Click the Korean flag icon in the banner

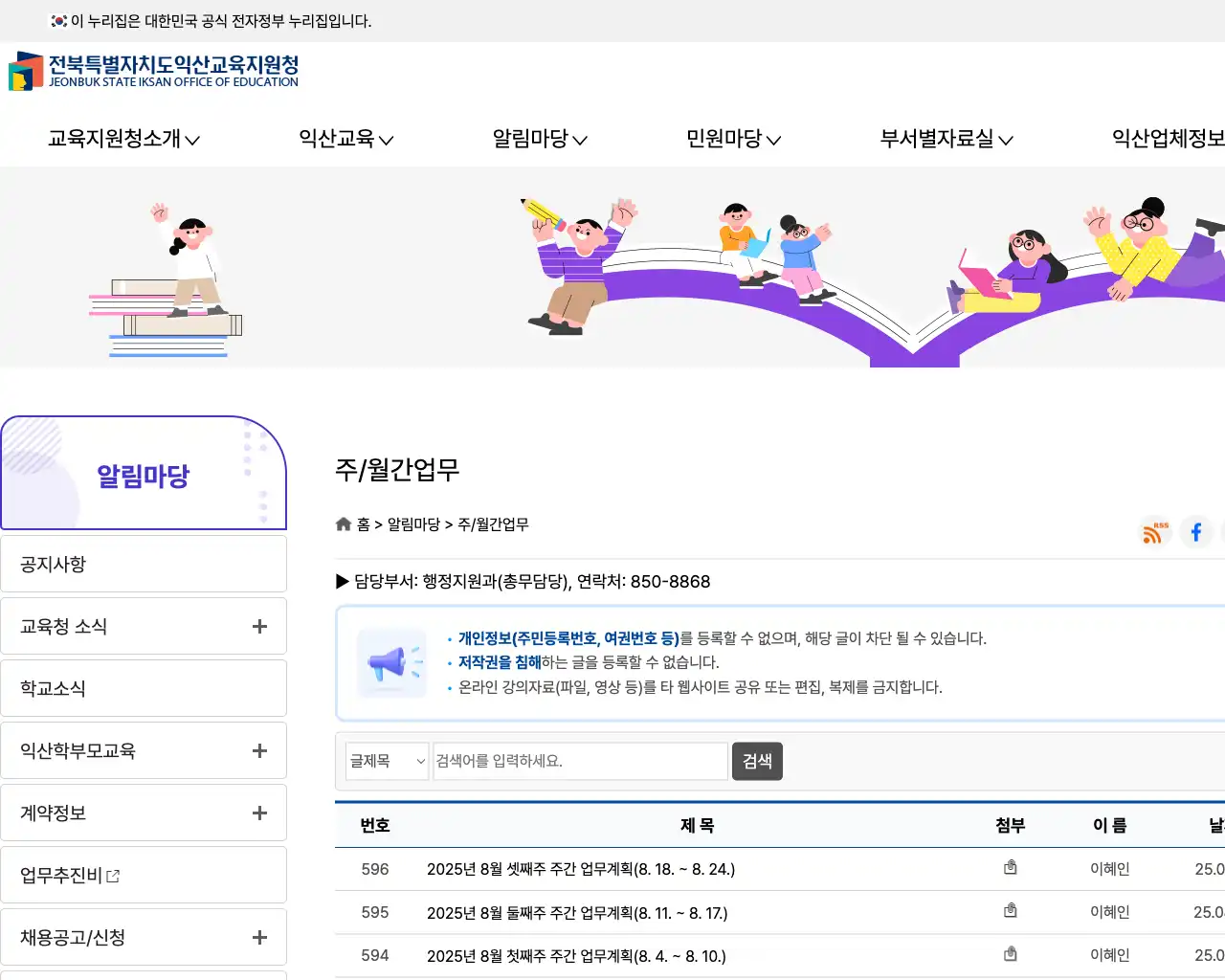[57, 20]
